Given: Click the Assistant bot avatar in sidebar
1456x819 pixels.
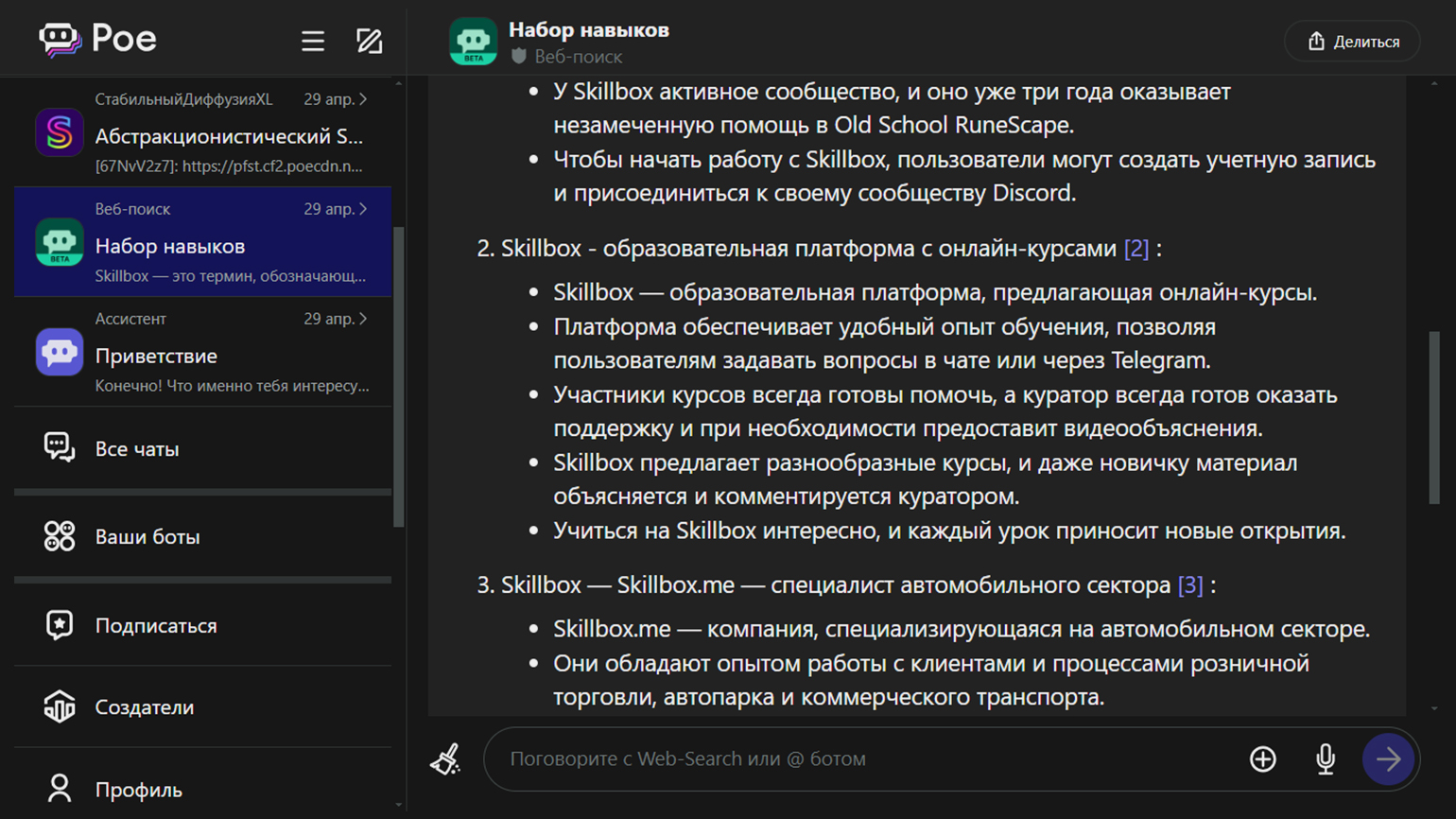Looking at the screenshot, I should click(x=60, y=352).
